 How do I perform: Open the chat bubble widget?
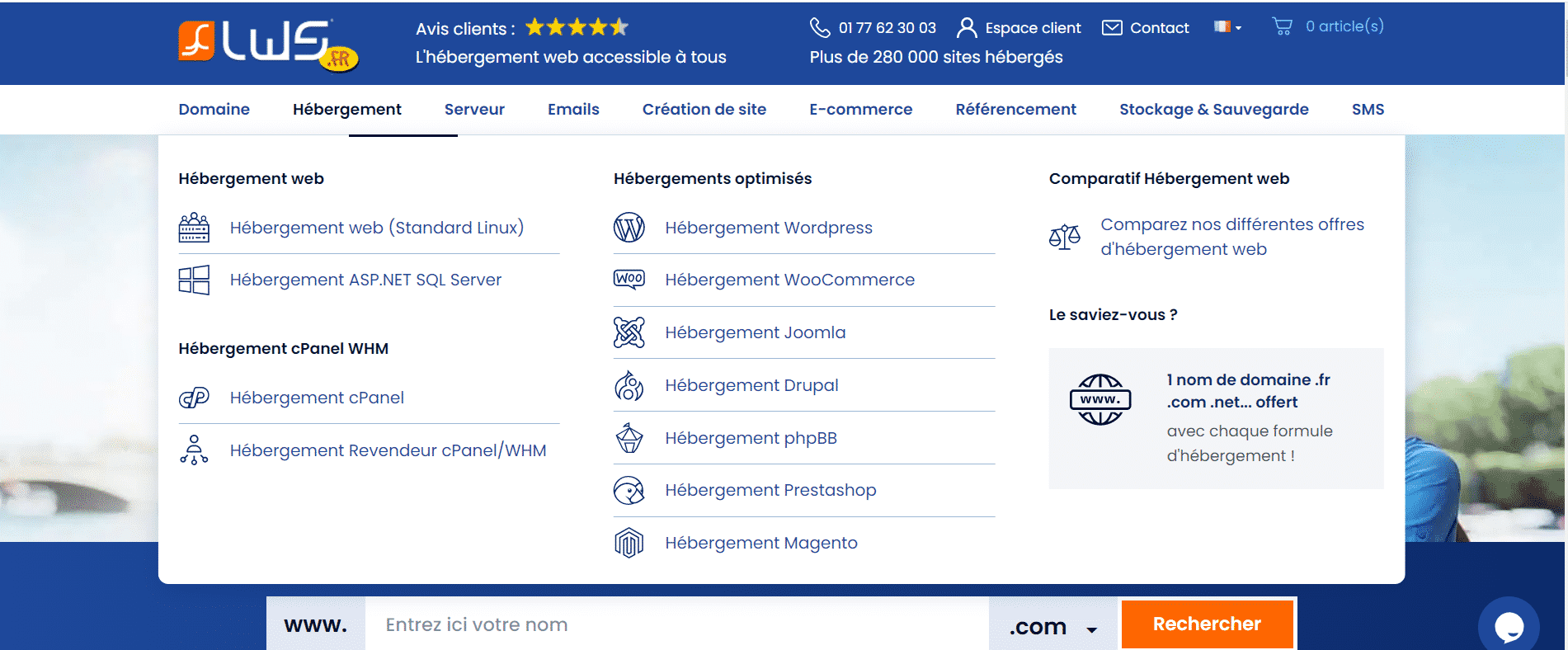click(1509, 627)
